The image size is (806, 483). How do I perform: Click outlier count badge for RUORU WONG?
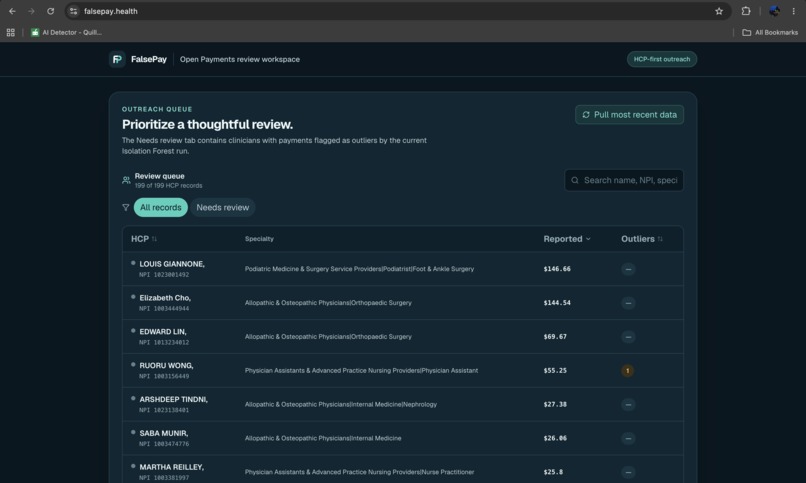pyautogui.click(x=627, y=370)
